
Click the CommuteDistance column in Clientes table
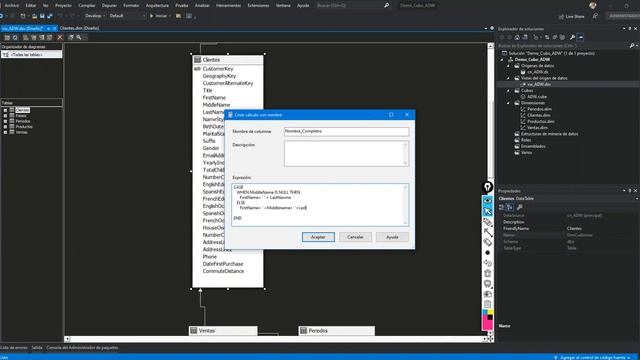223,271
